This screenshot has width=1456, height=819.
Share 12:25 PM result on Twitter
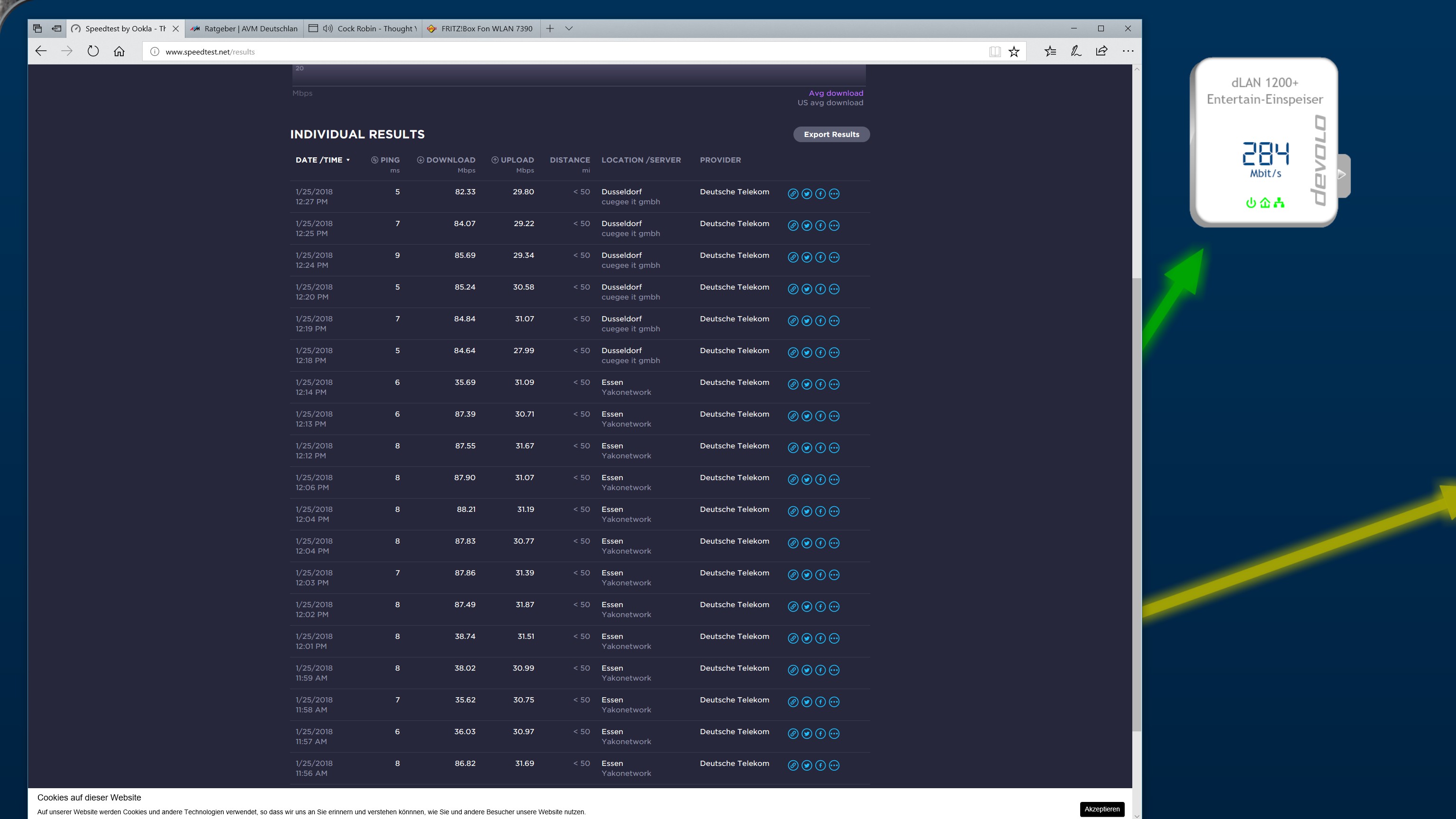pos(807,226)
